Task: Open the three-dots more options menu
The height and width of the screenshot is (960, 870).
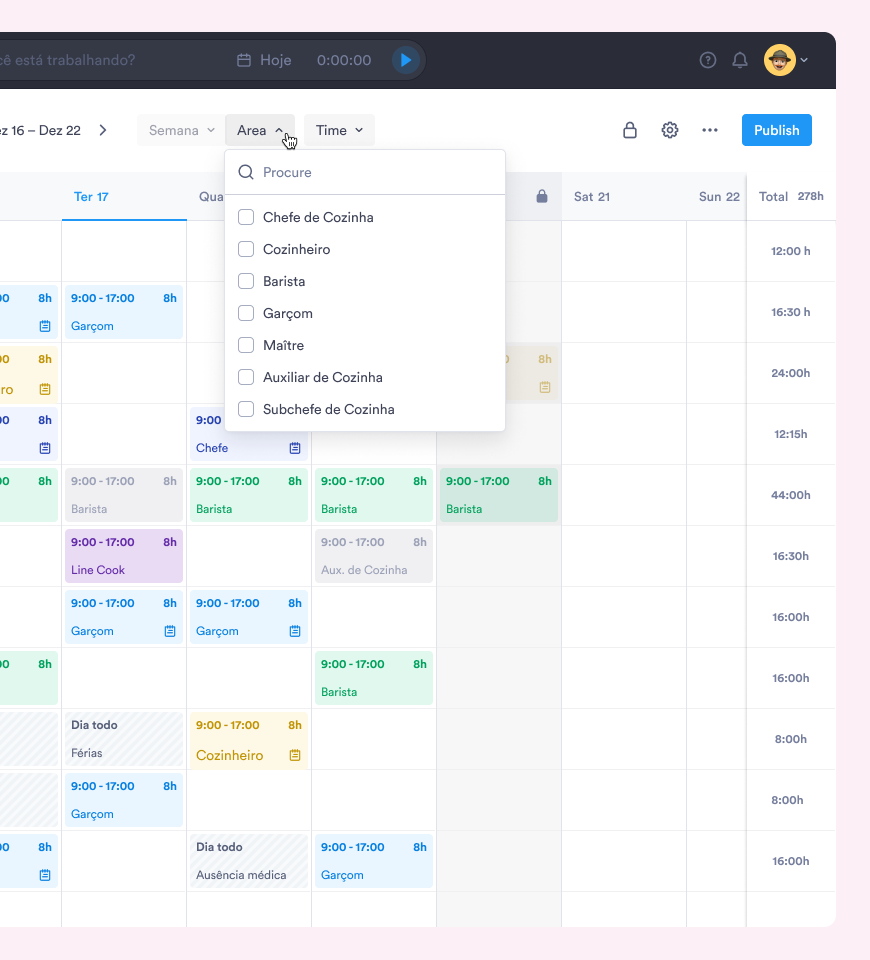Action: 710,130
